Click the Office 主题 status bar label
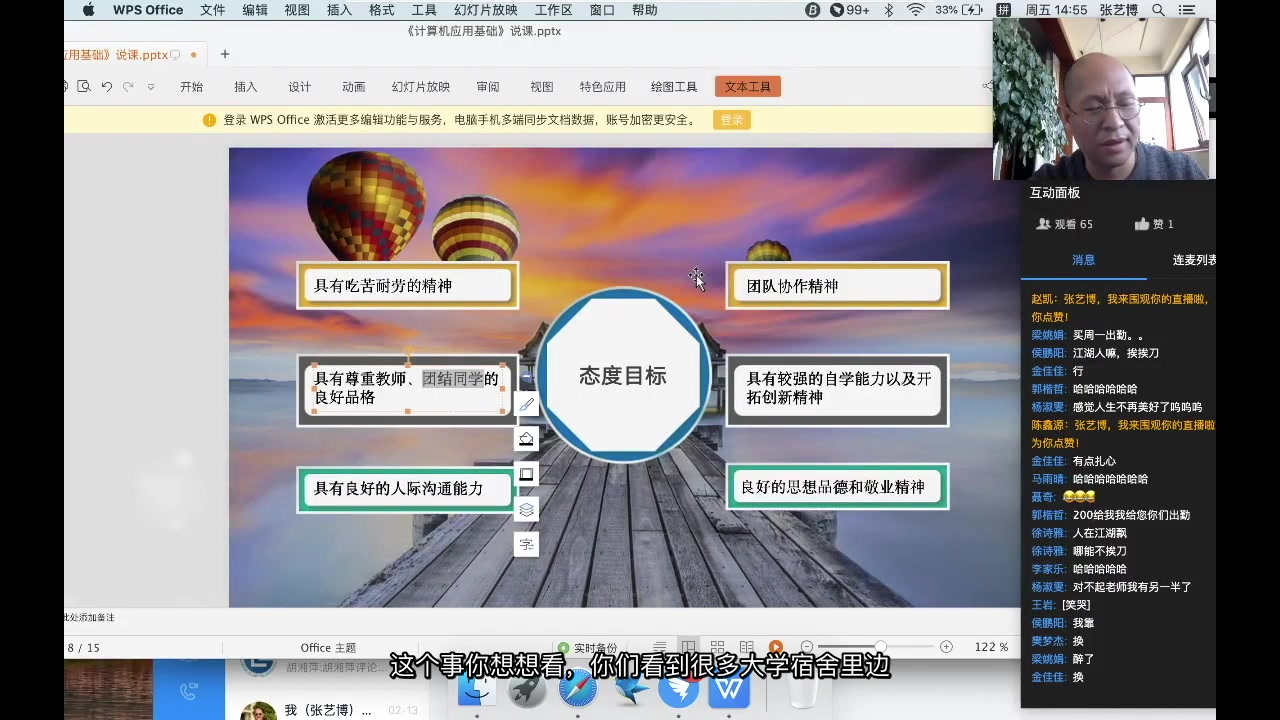This screenshot has width=1280, height=720. click(x=328, y=648)
